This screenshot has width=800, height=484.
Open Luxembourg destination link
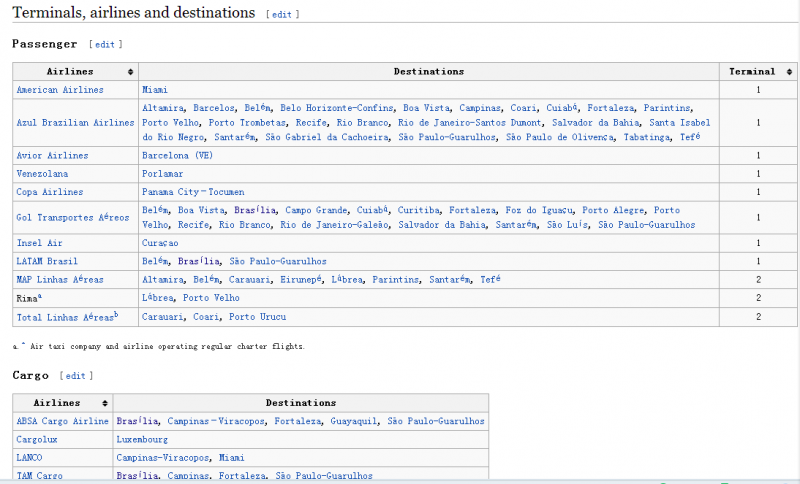(142, 440)
